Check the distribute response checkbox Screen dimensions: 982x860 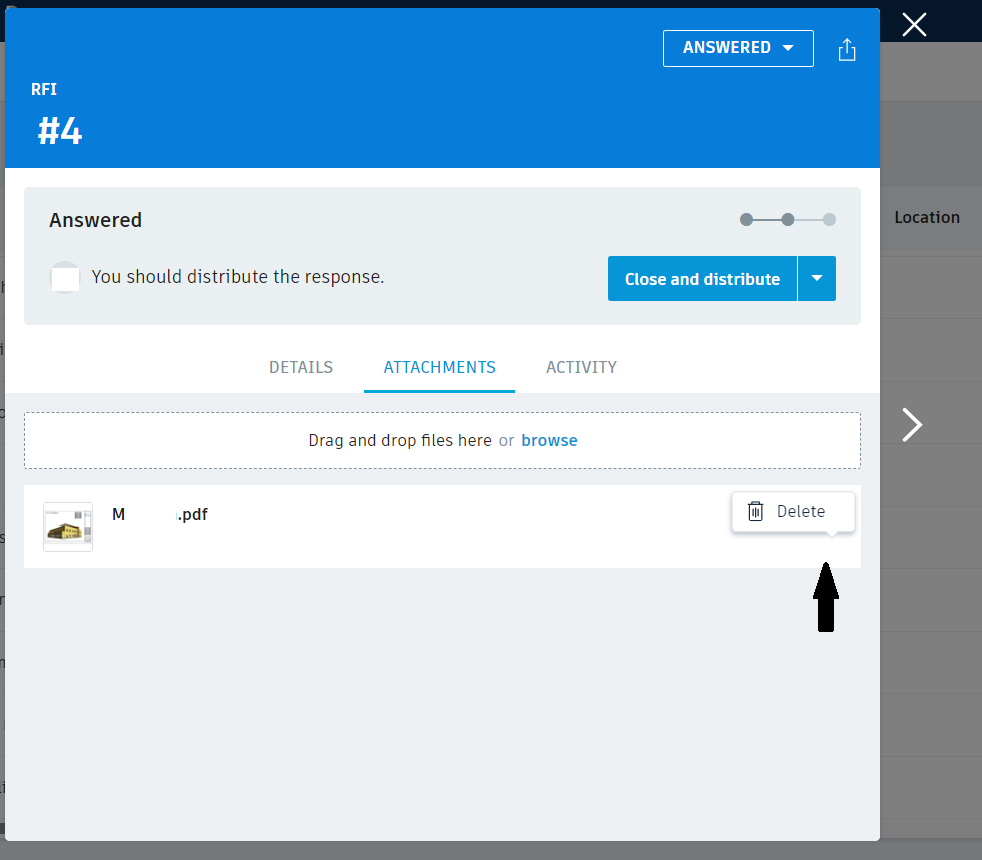point(65,277)
